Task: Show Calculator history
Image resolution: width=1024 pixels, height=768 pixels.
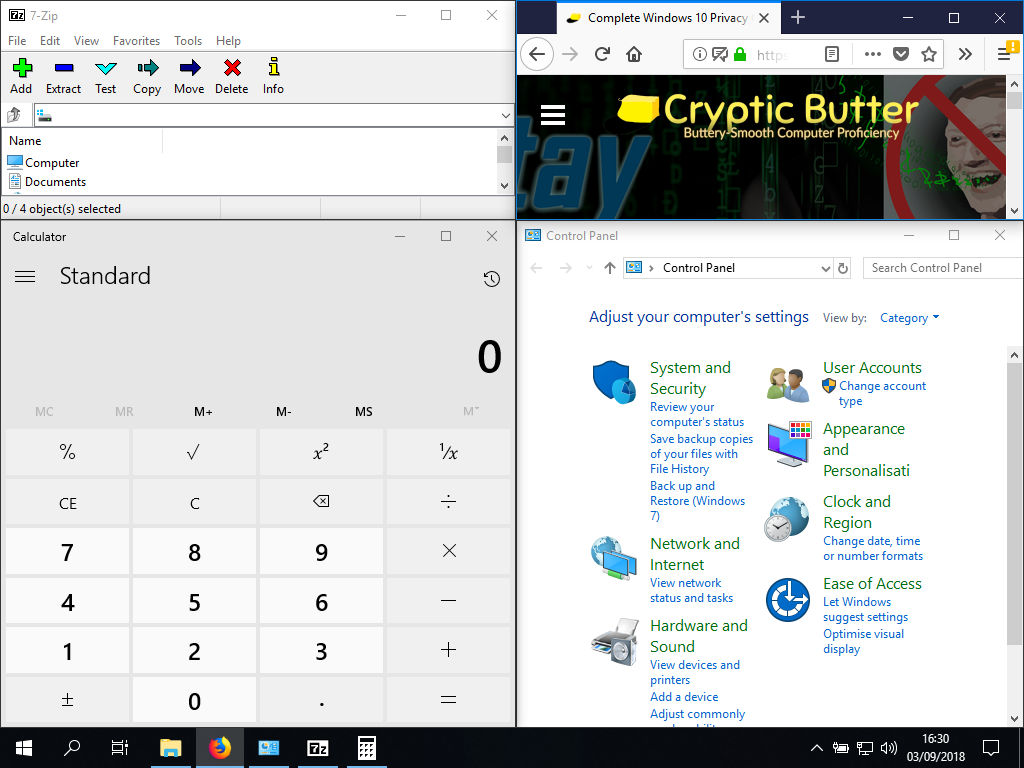Action: pos(492,279)
